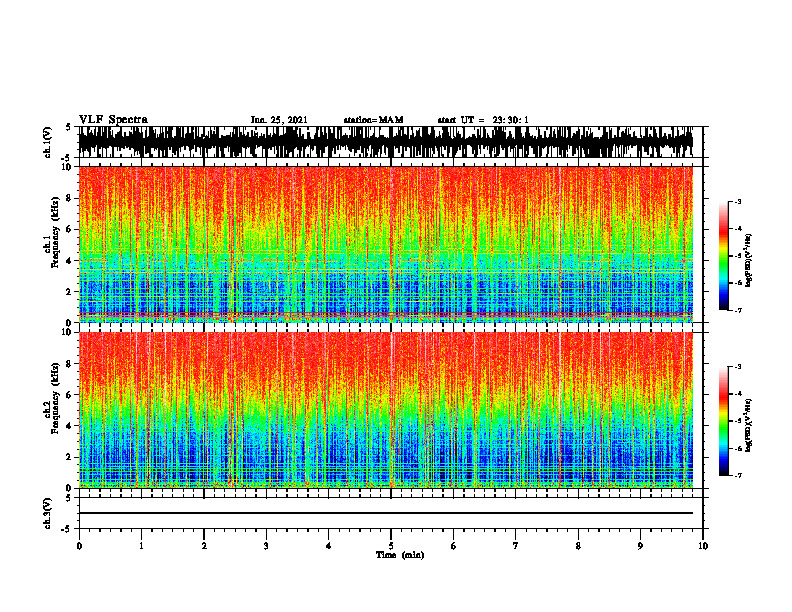Click the '5' tick on the ch.1(V) axis
Screen dimensions: 792x612
click(69, 127)
